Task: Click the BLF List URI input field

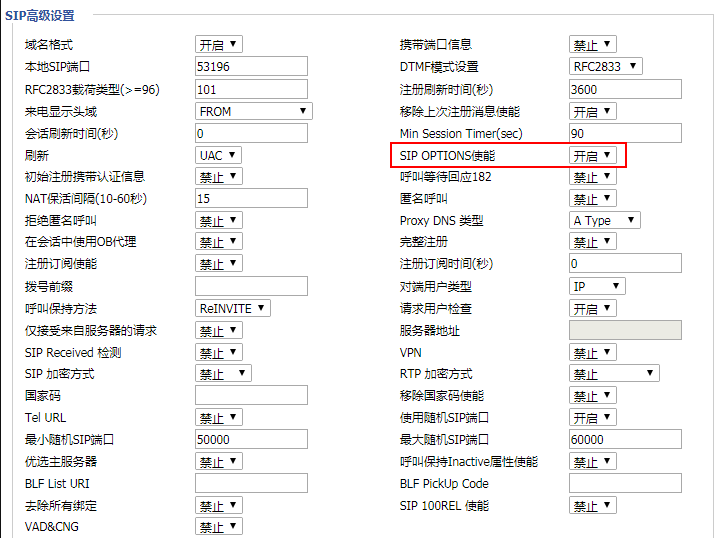Action: point(251,484)
